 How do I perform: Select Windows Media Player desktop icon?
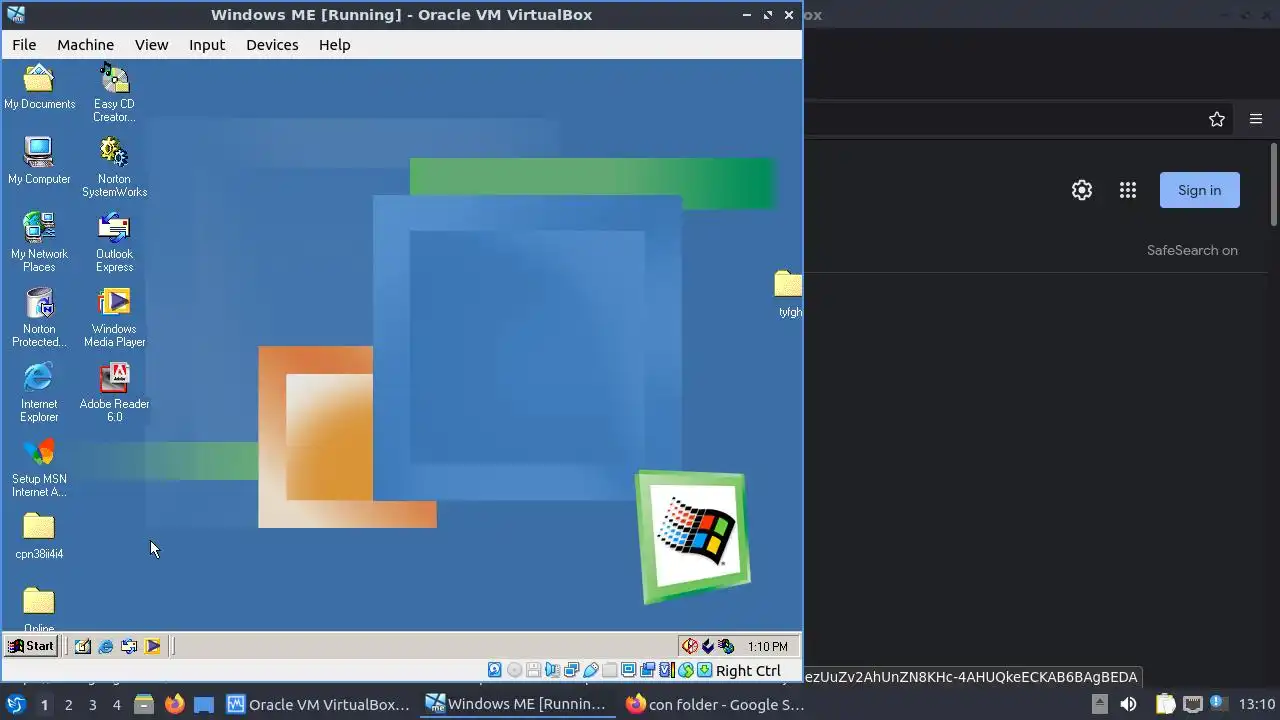114,317
